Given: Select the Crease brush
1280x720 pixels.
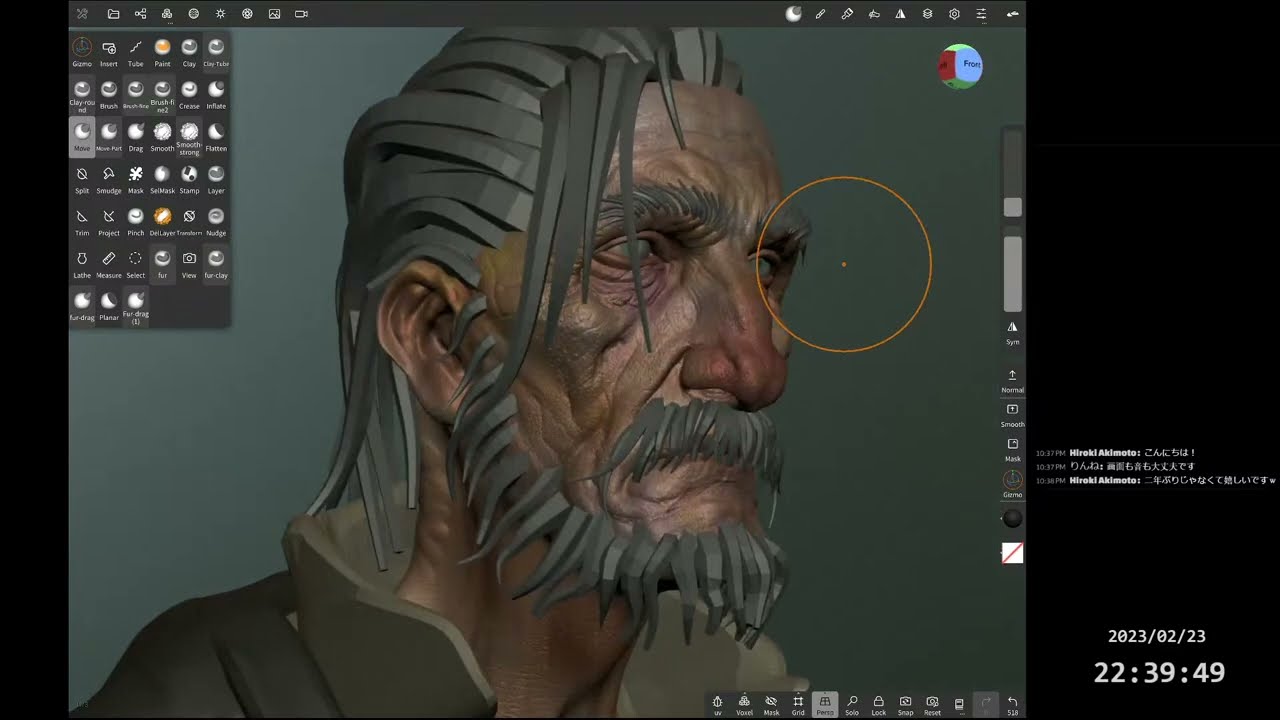Looking at the screenshot, I should pyautogui.click(x=189, y=94).
